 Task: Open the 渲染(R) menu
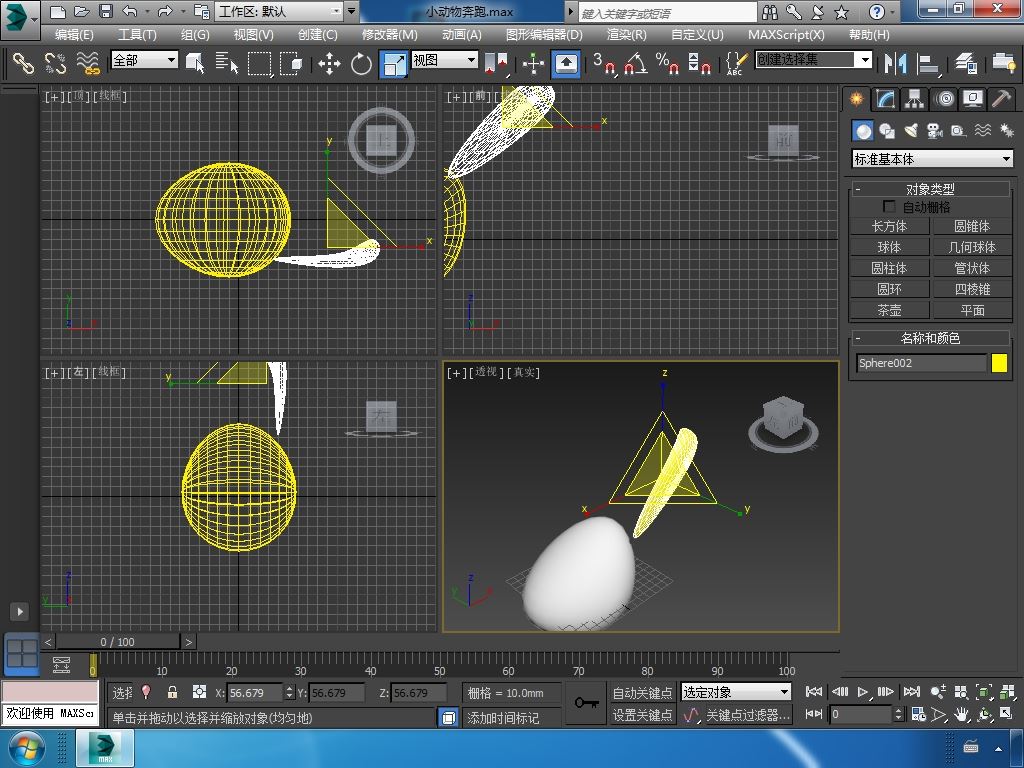626,34
